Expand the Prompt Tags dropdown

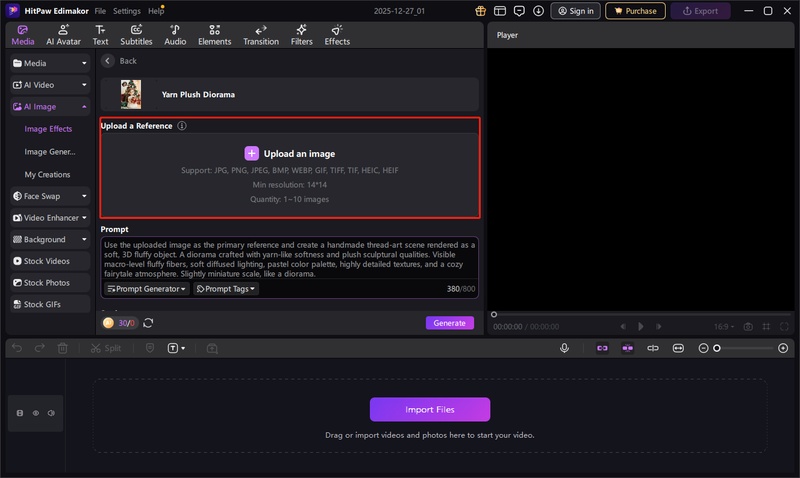[x=225, y=289]
